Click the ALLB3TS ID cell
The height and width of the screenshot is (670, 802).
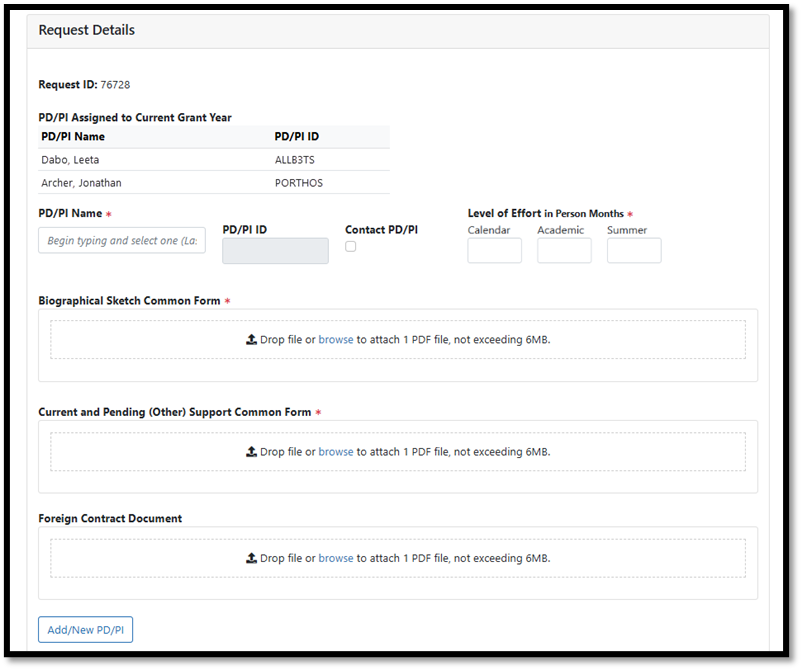295,160
